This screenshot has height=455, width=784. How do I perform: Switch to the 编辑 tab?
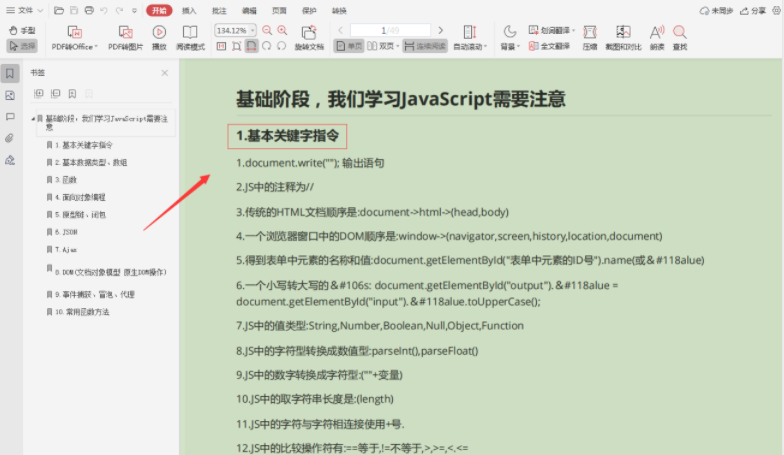[249, 10]
